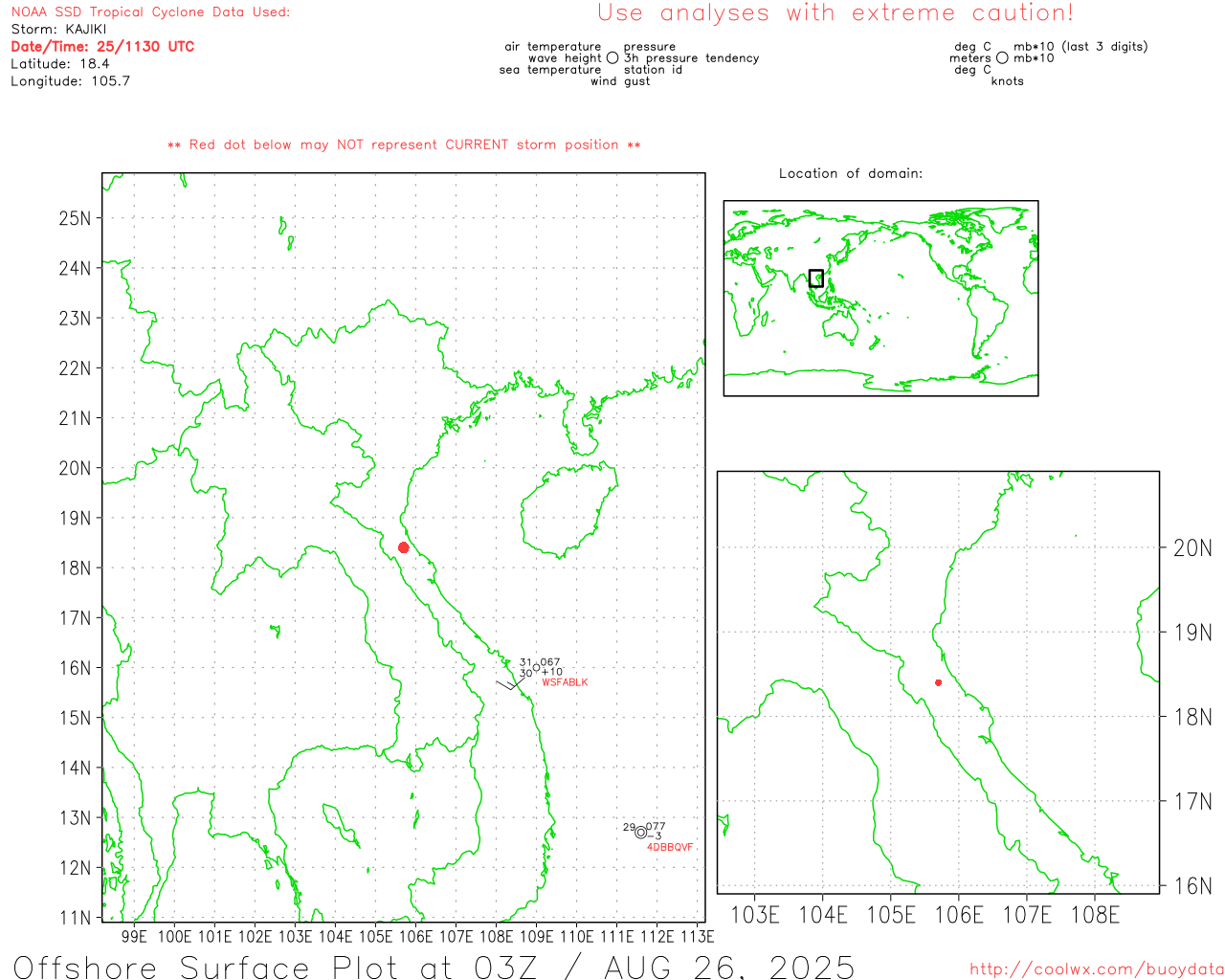1225x980 pixels.
Task: Click the legend circle next to wave height
Action: click(x=612, y=58)
